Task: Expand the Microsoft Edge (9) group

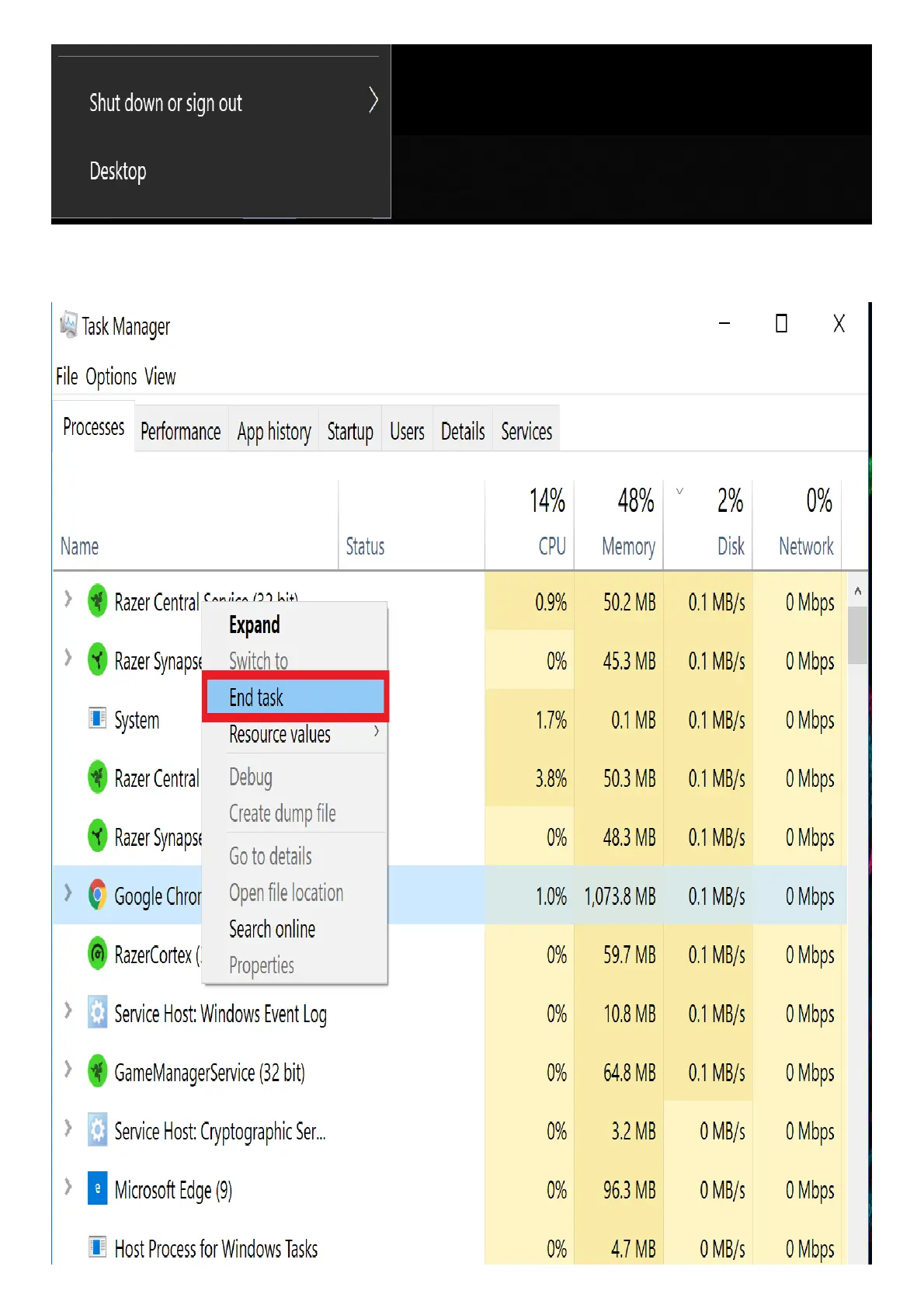Action: click(x=68, y=1187)
